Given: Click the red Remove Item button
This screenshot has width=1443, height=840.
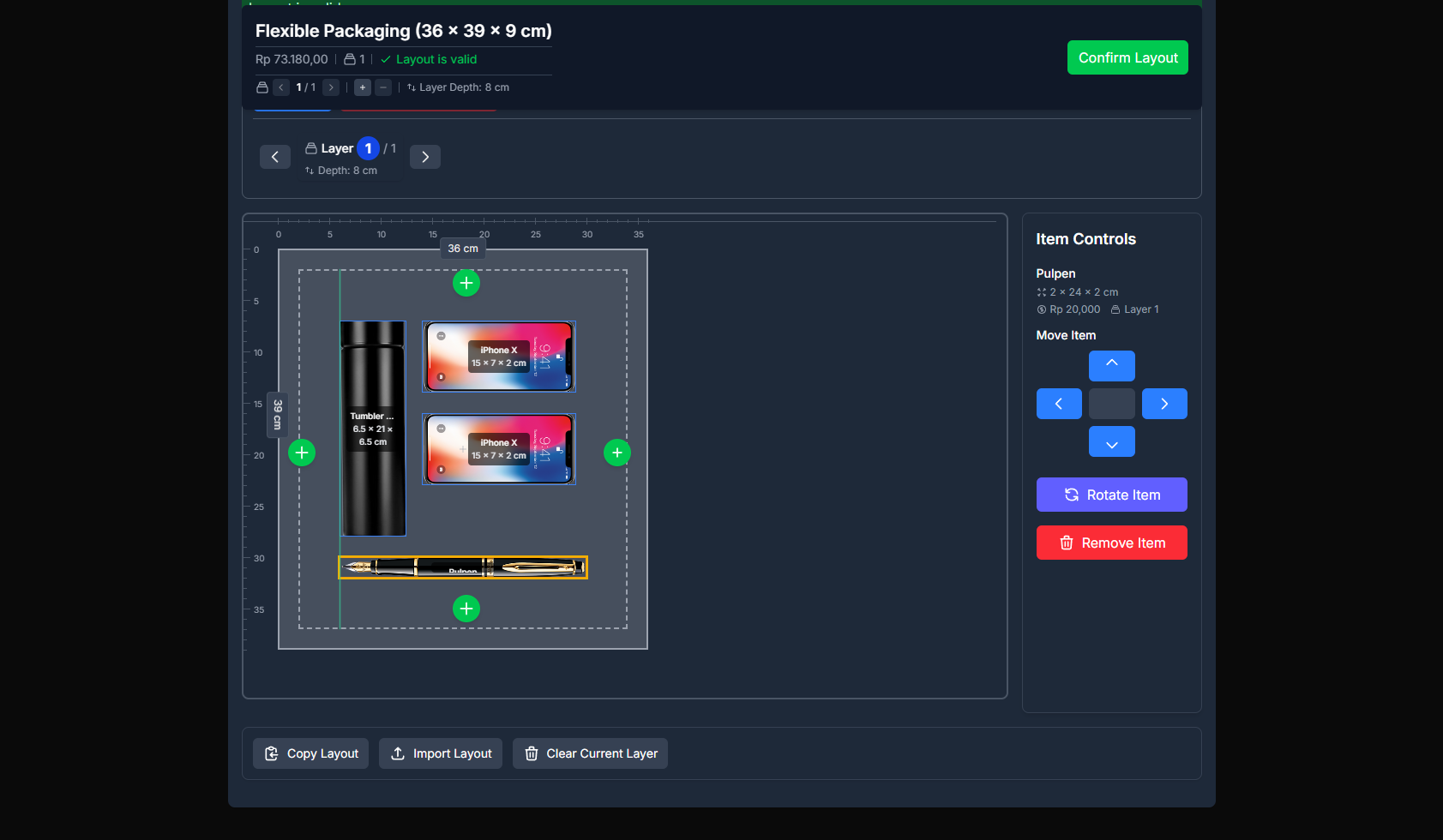Looking at the screenshot, I should point(1111,543).
